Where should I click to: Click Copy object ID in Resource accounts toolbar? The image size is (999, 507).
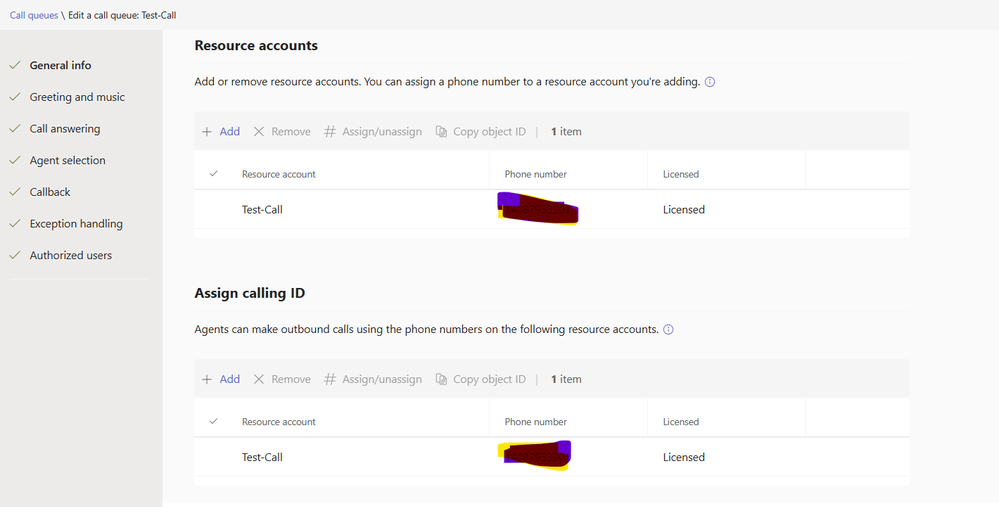481,132
